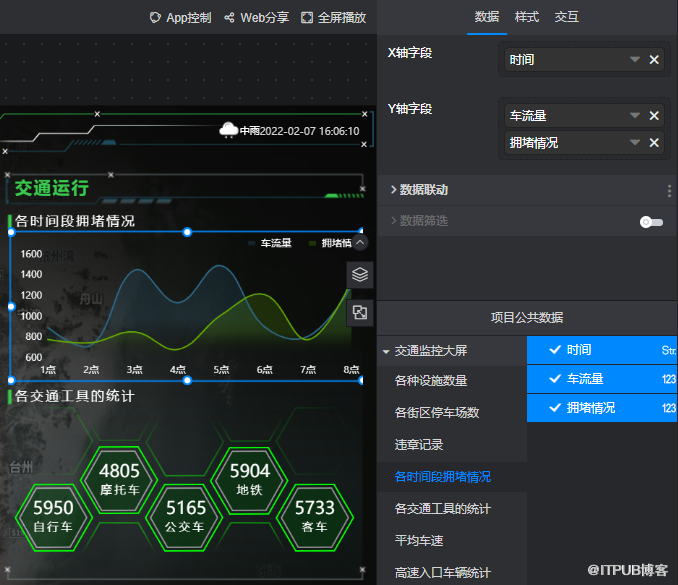Viewport: 678px width, 585px height.
Task: Click the Web分享 button
Action: (x=258, y=18)
